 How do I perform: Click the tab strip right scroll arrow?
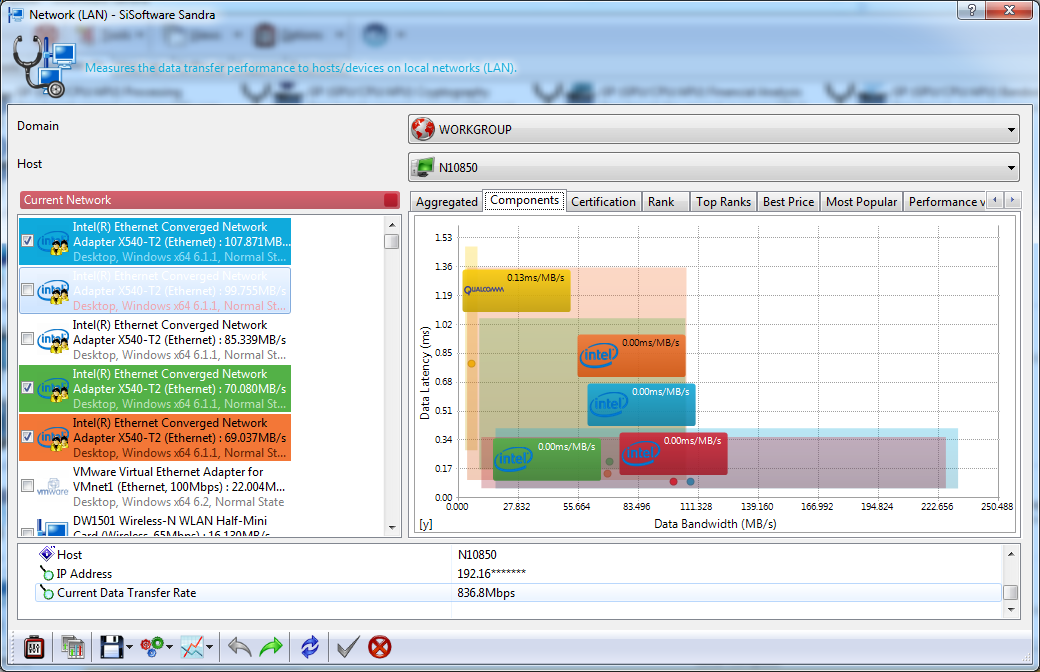click(x=1012, y=200)
